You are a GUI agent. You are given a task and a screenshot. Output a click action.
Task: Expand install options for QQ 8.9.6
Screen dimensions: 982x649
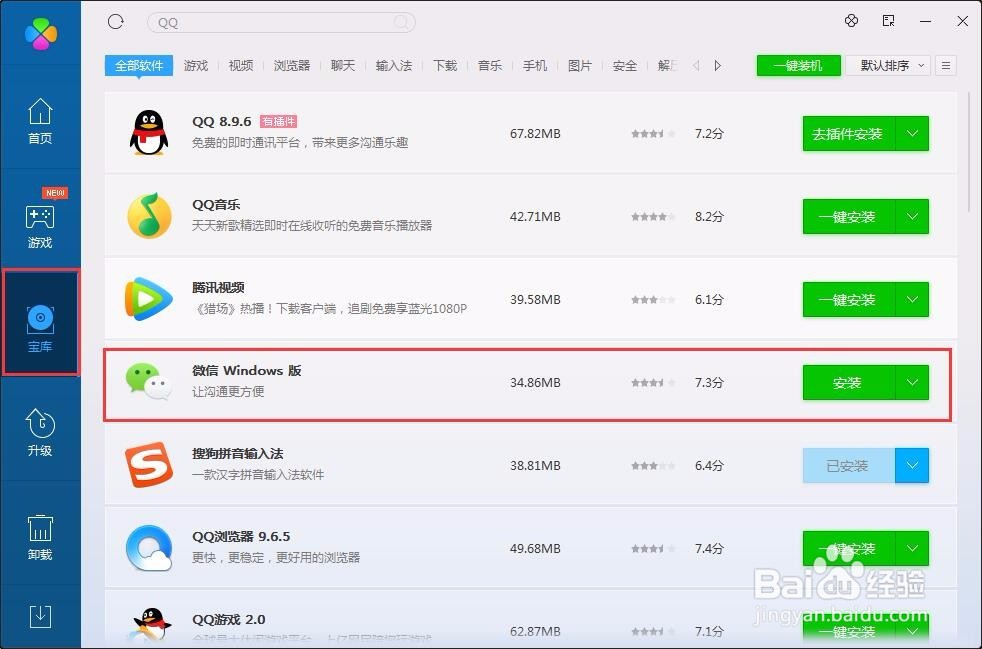point(912,133)
